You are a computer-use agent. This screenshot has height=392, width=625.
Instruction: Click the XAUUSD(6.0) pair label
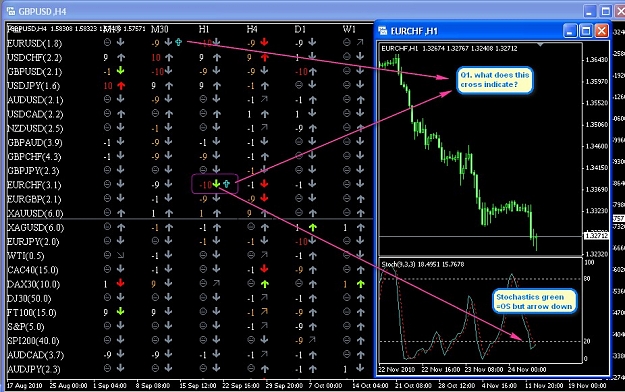click(35, 213)
